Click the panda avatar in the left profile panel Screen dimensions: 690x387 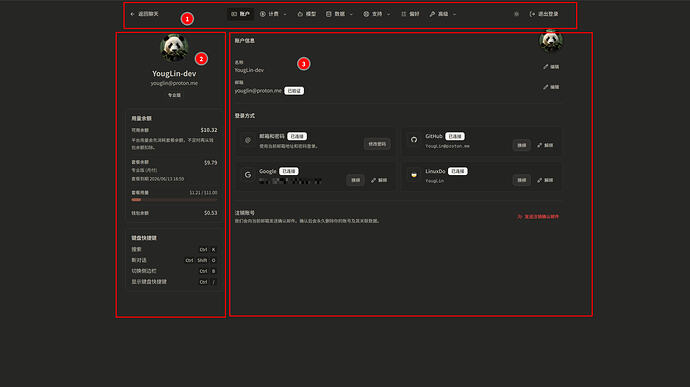[x=174, y=48]
